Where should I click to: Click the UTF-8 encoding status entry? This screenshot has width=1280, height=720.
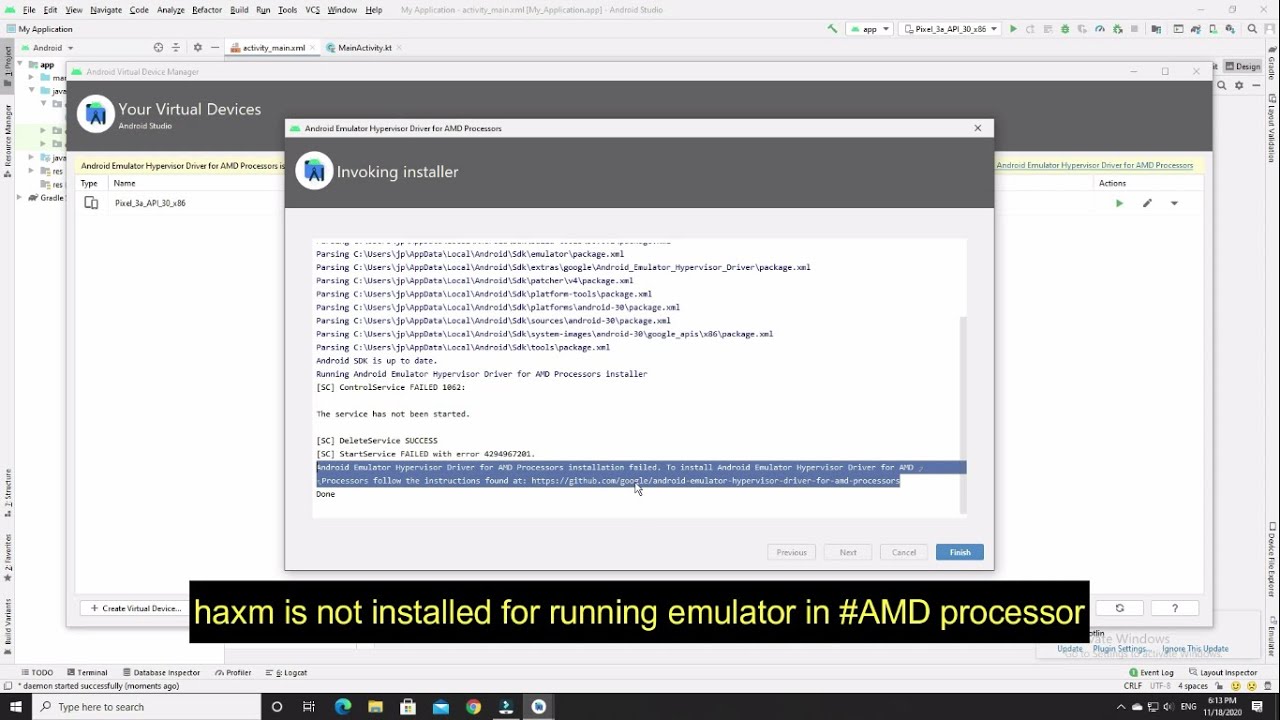tap(1160, 686)
